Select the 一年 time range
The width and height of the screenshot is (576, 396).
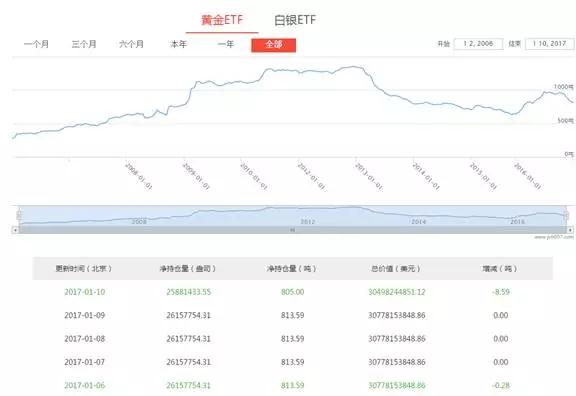(226, 44)
